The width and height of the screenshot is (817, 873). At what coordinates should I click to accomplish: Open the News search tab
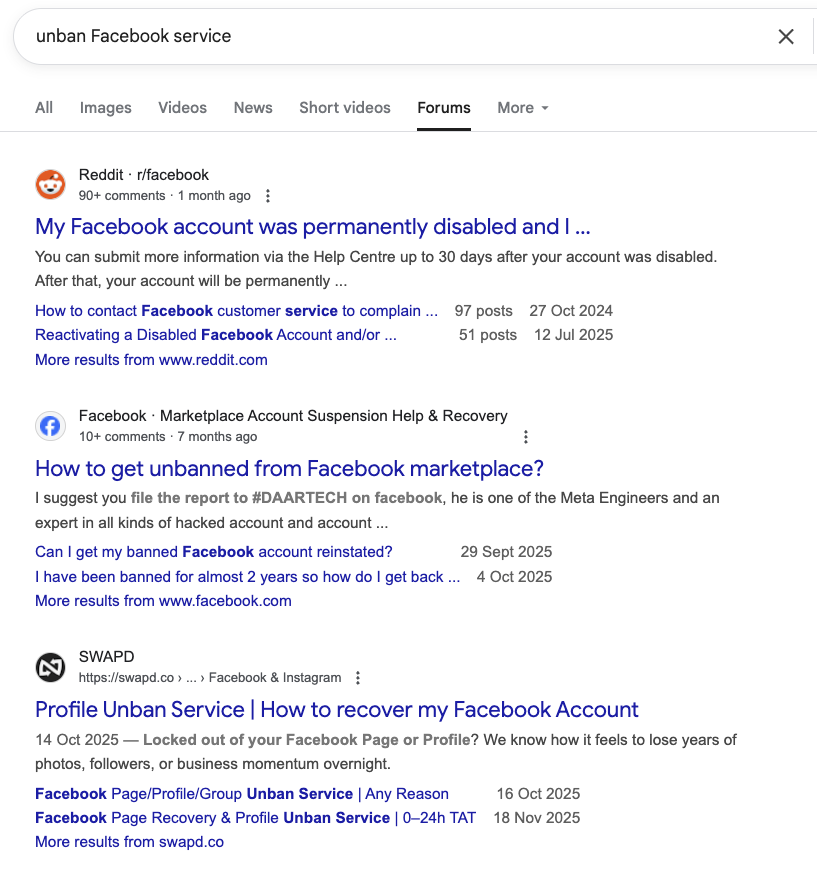point(253,108)
